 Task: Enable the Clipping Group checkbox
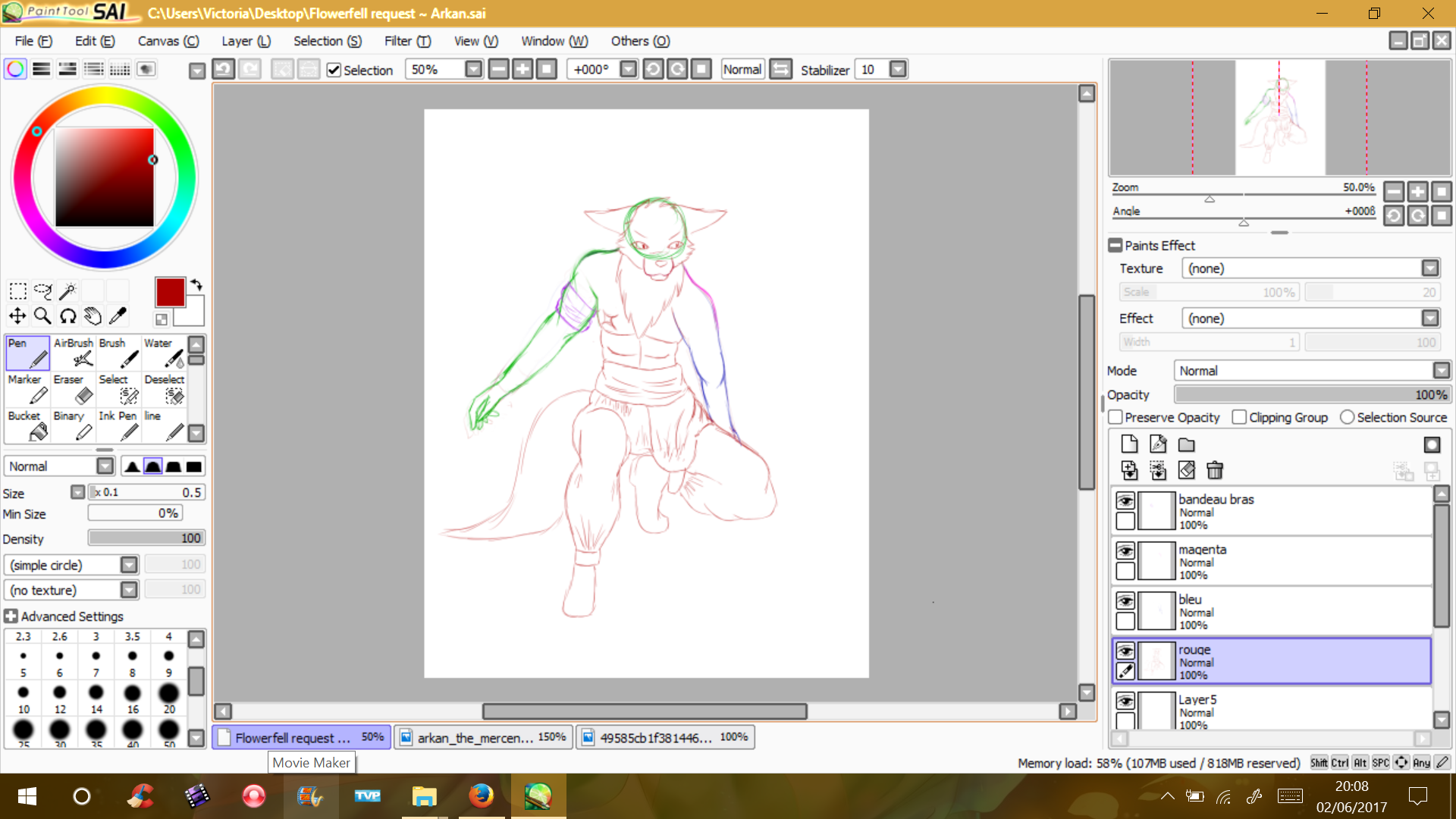(1239, 417)
